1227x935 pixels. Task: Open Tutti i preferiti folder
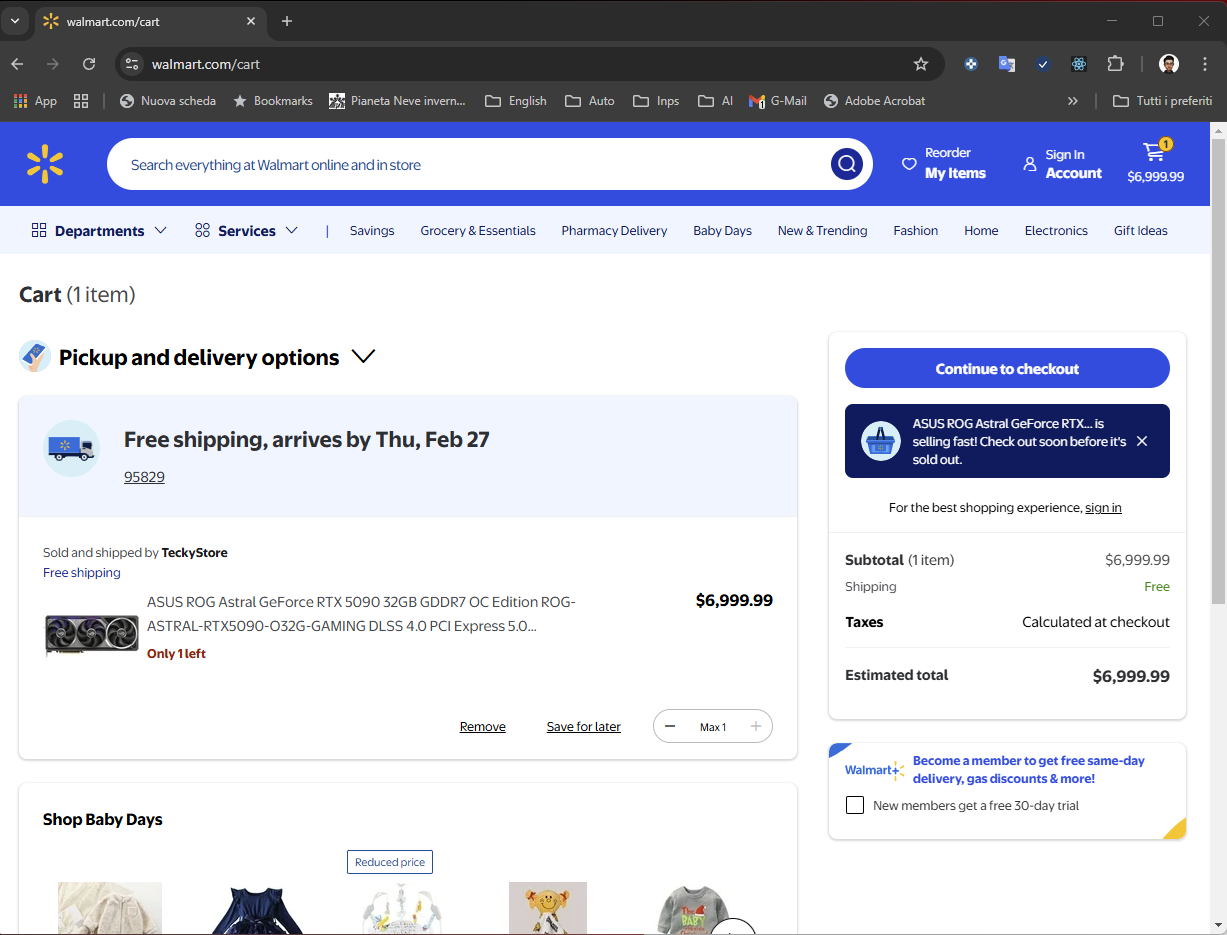pyautogui.click(x=1162, y=101)
